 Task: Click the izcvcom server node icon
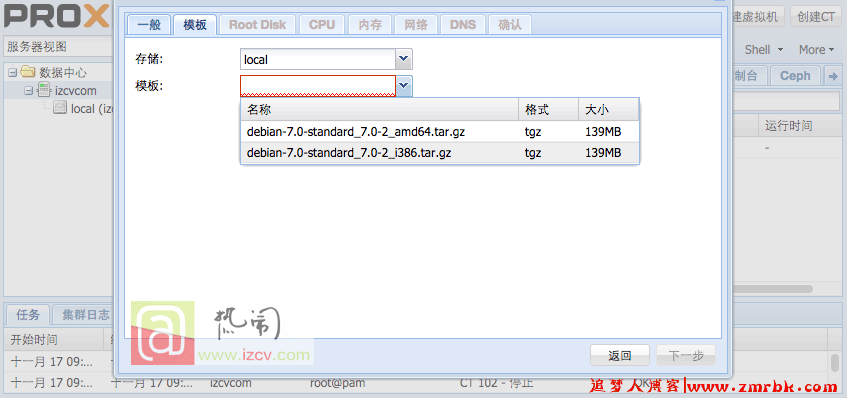(x=44, y=90)
